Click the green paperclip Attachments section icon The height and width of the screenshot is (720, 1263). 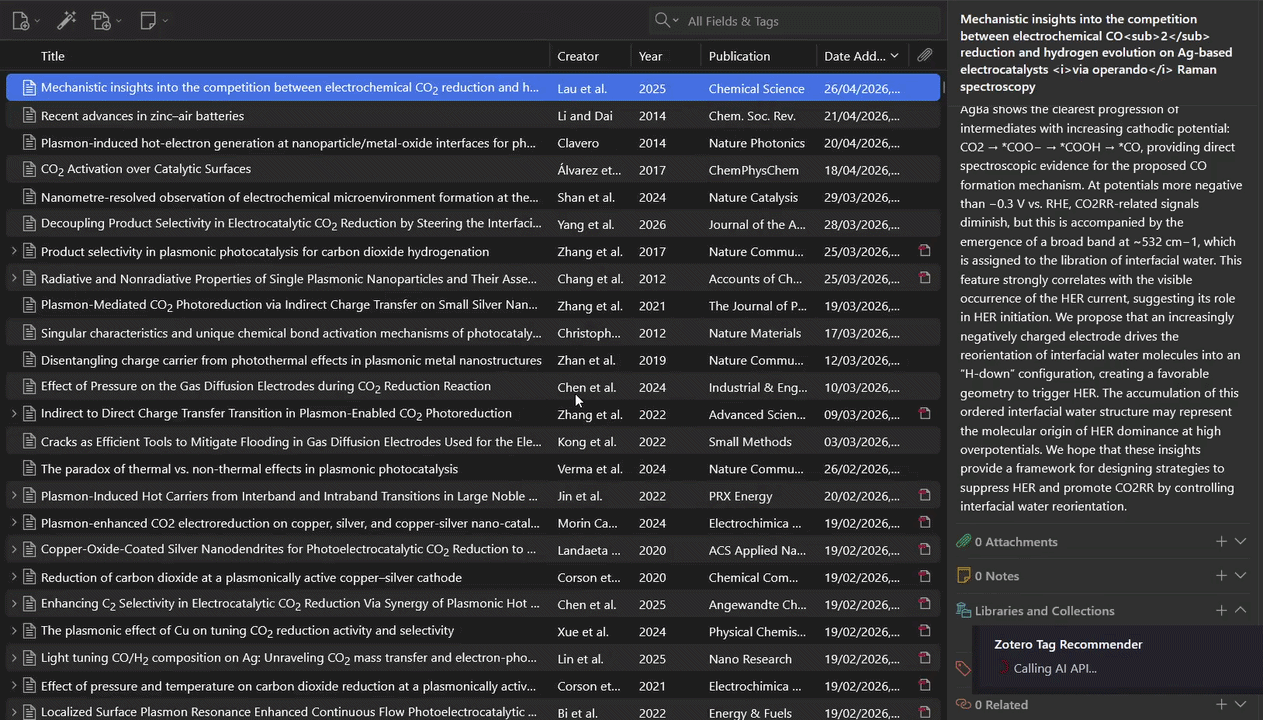pos(964,541)
